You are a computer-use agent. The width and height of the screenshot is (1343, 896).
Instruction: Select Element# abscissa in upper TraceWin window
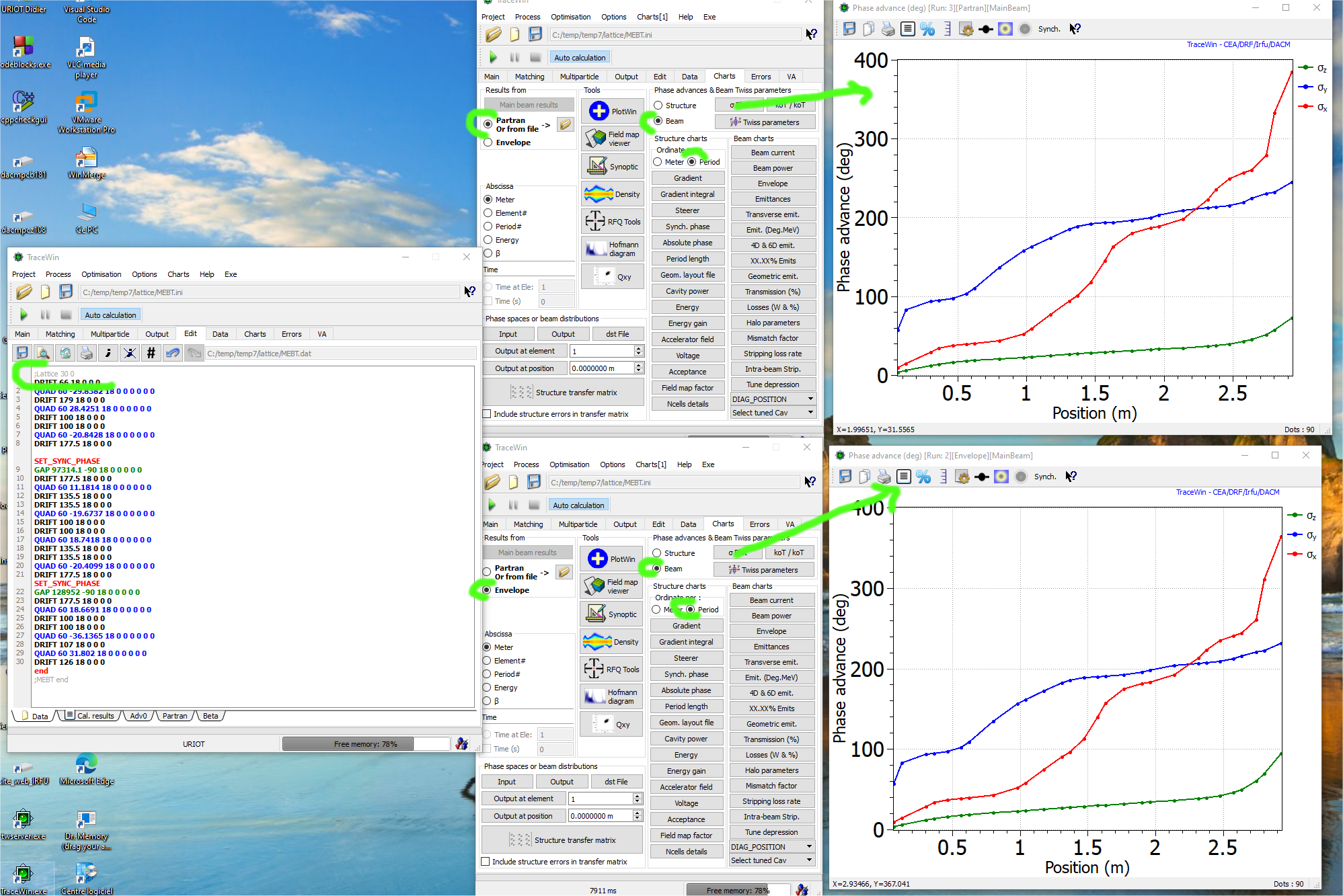[x=488, y=213]
